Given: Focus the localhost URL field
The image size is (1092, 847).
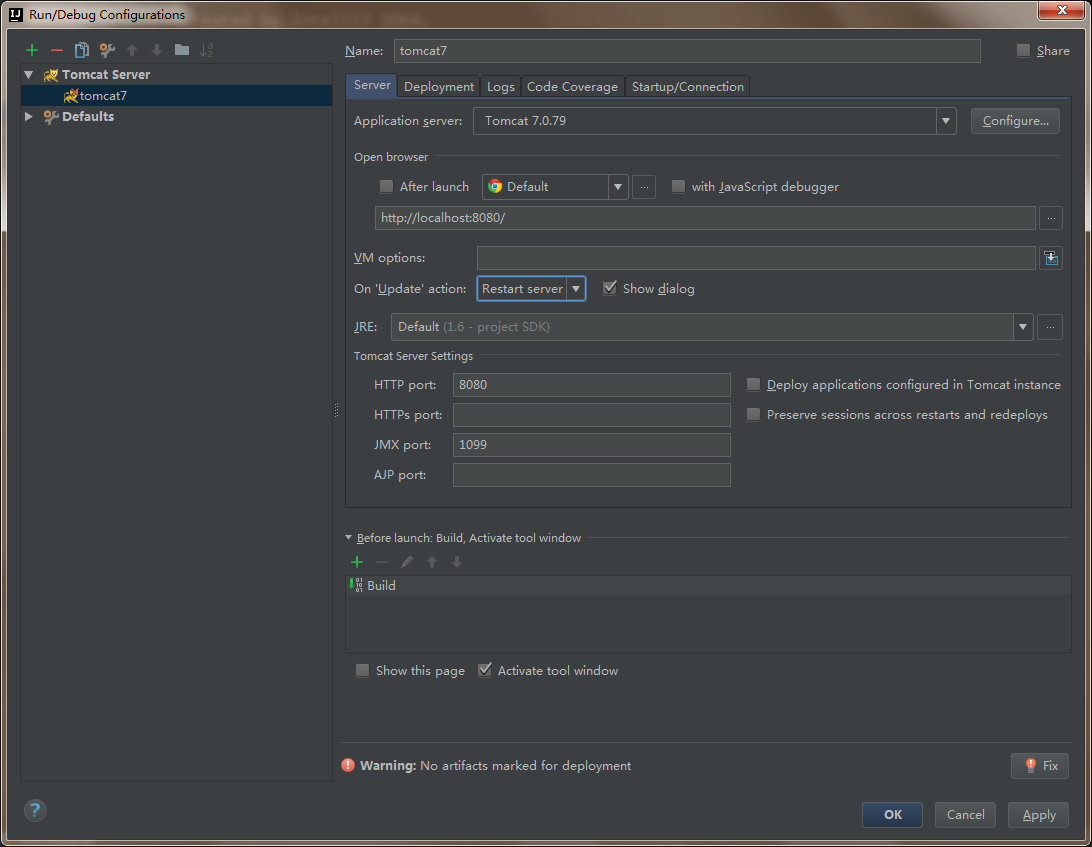Looking at the screenshot, I should point(705,218).
